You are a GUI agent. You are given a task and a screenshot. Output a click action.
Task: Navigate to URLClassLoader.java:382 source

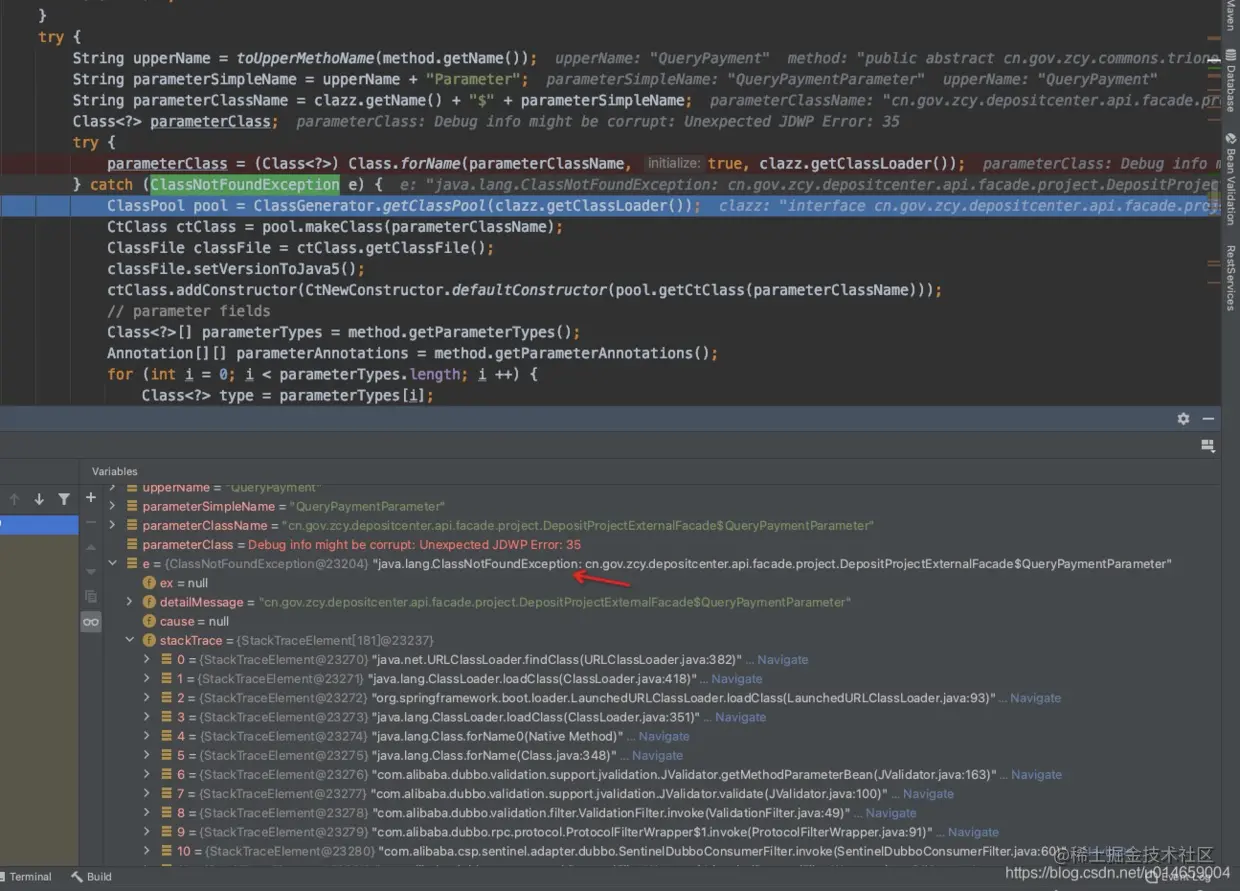[783, 660]
